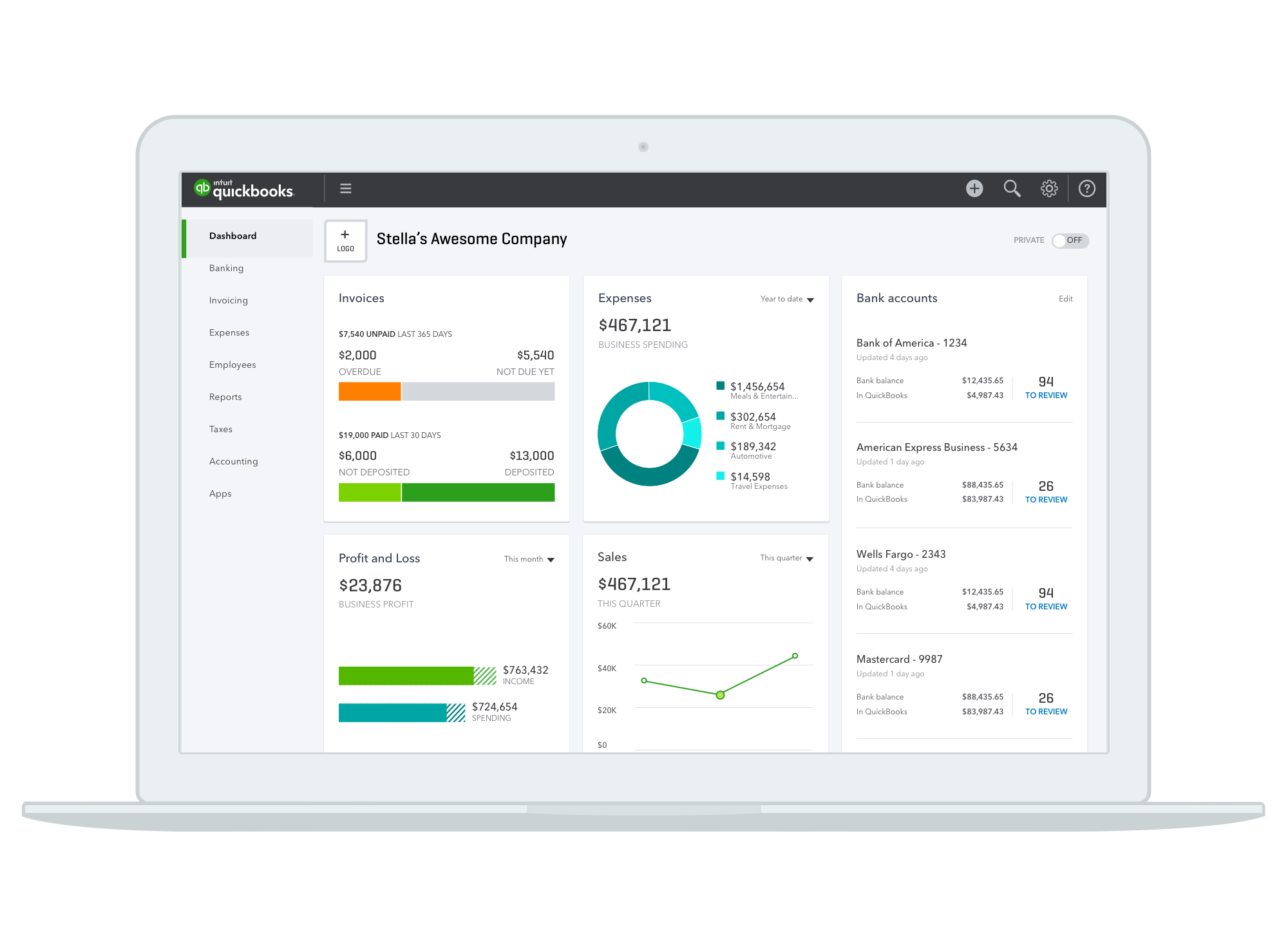Add a company logo
Screen dimensions: 1288x934
(x=346, y=241)
